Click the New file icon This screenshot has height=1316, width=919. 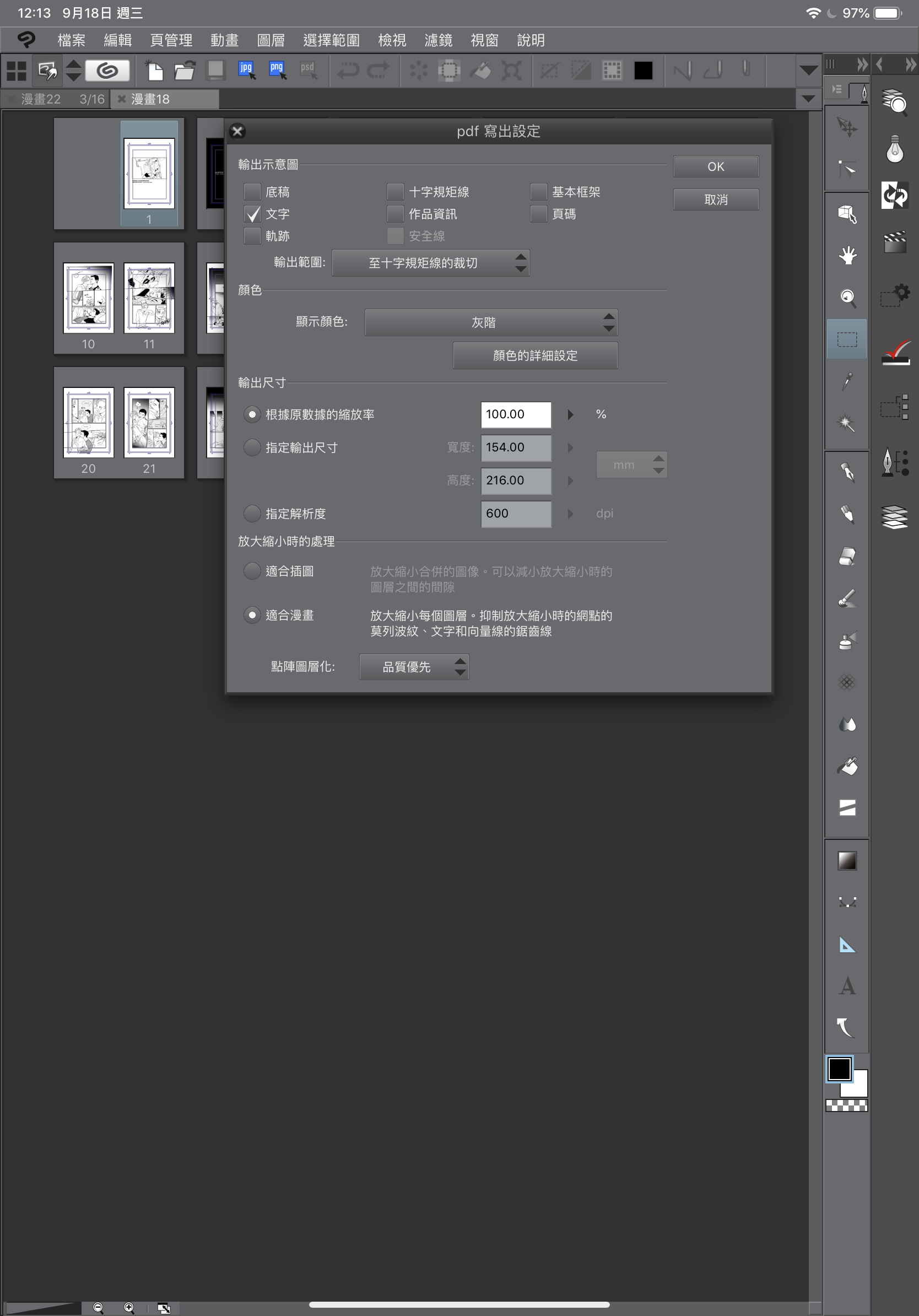pyautogui.click(x=154, y=71)
